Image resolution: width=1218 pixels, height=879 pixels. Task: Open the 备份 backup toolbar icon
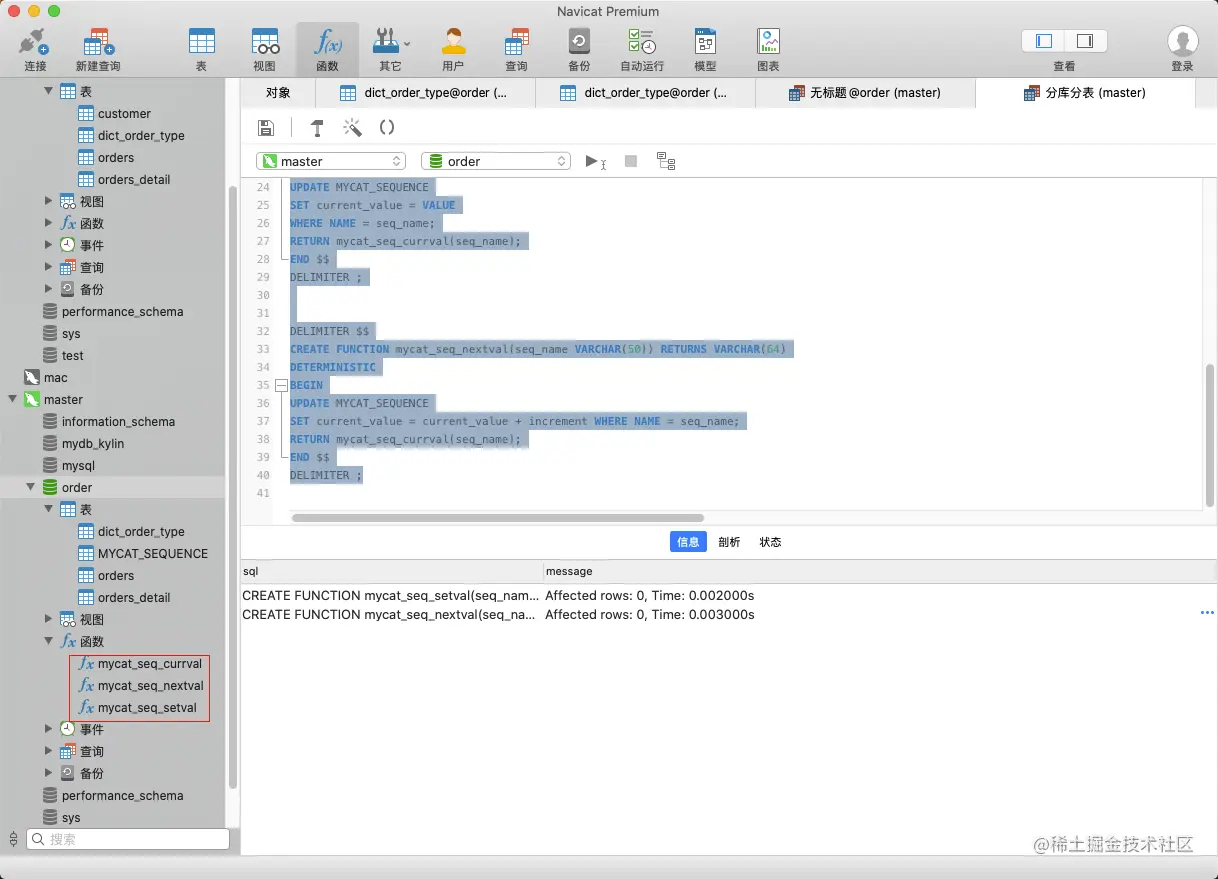coord(579,48)
